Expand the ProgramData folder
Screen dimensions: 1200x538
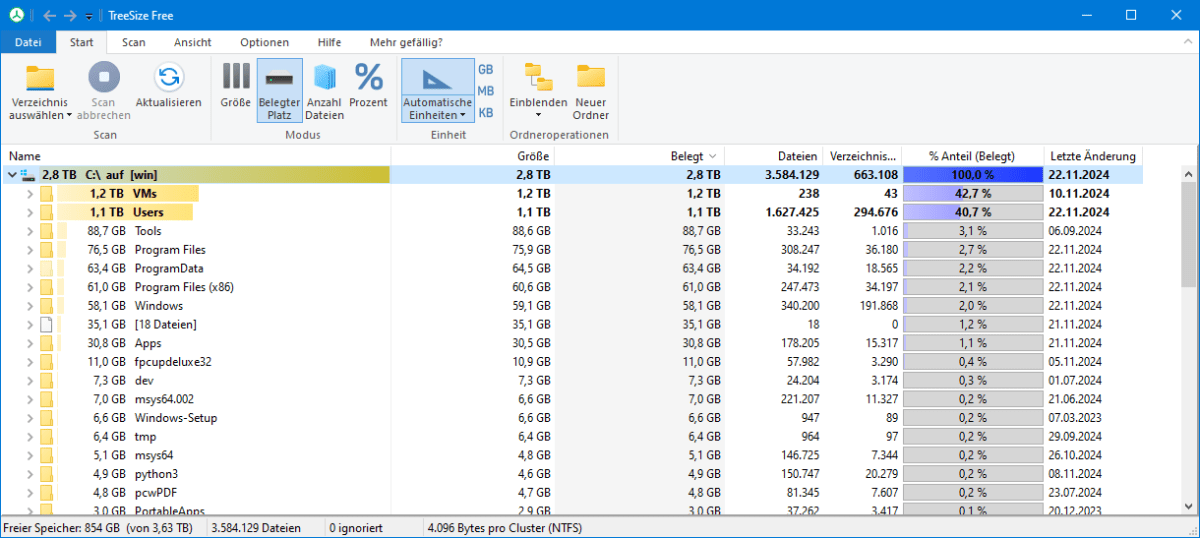pyautogui.click(x=29, y=268)
